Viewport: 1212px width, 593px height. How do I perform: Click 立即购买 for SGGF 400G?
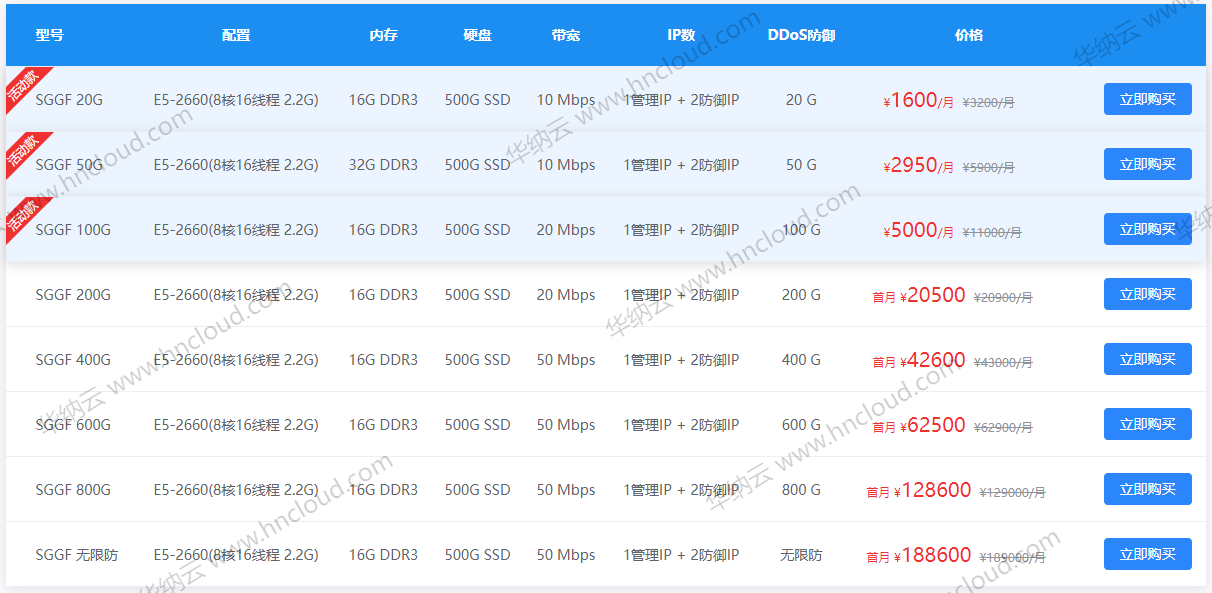[1147, 359]
